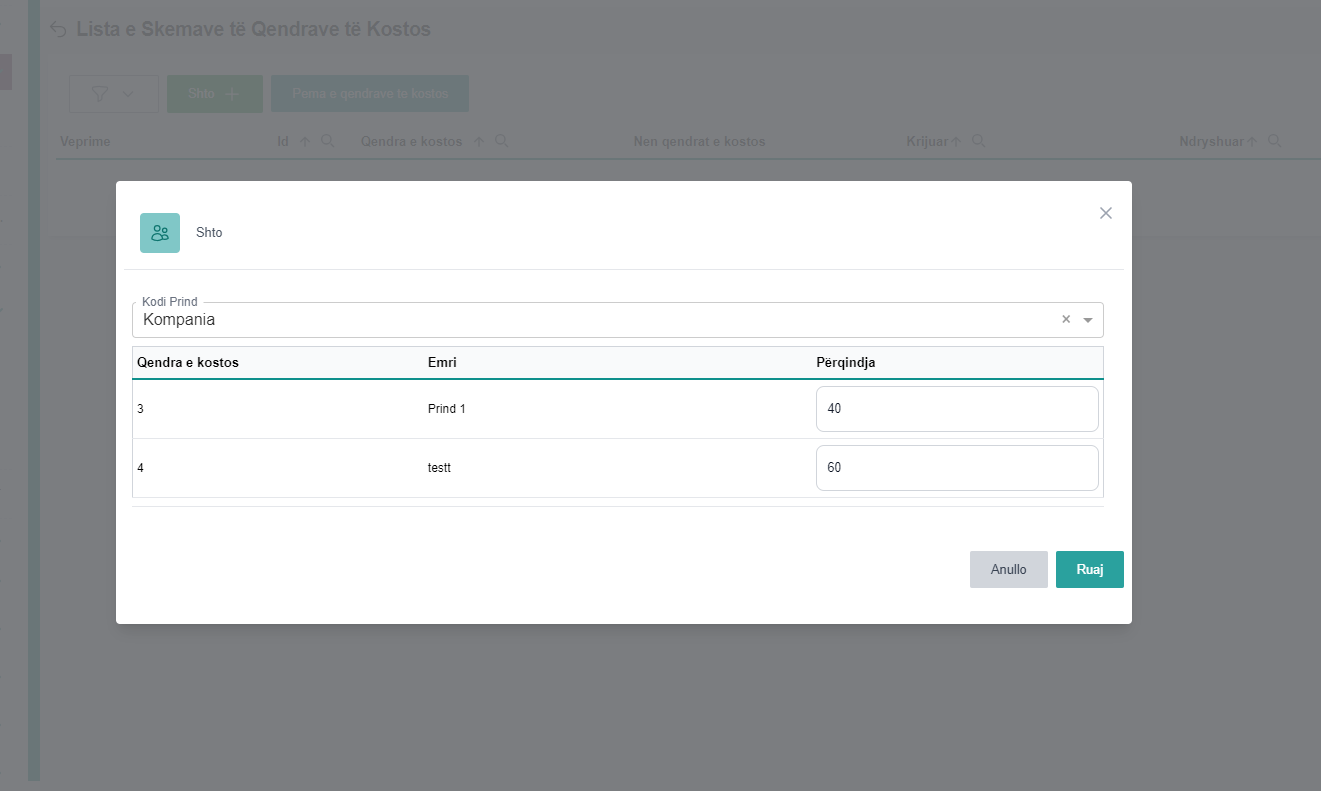The width and height of the screenshot is (1321, 791).
Task: Sort the background Qendra e kostos column arrow
Action: pos(479,142)
